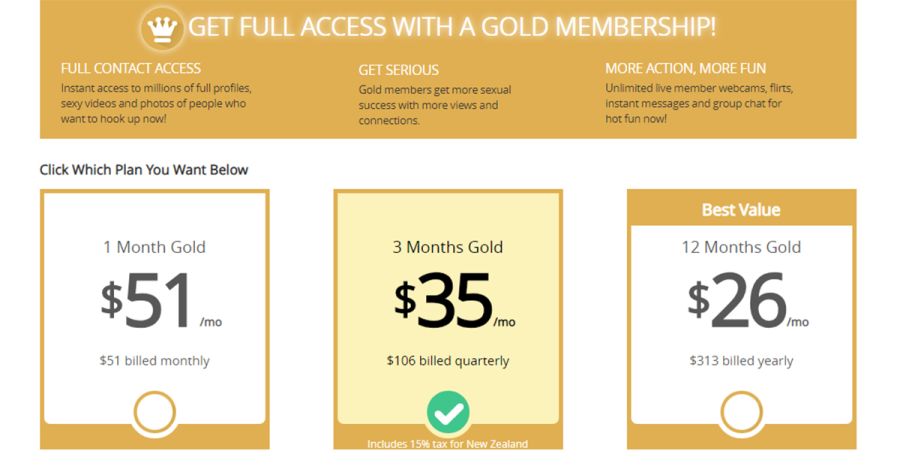
Task: Click the More Action, More Fun heading
Action: click(x=685, y=68)
